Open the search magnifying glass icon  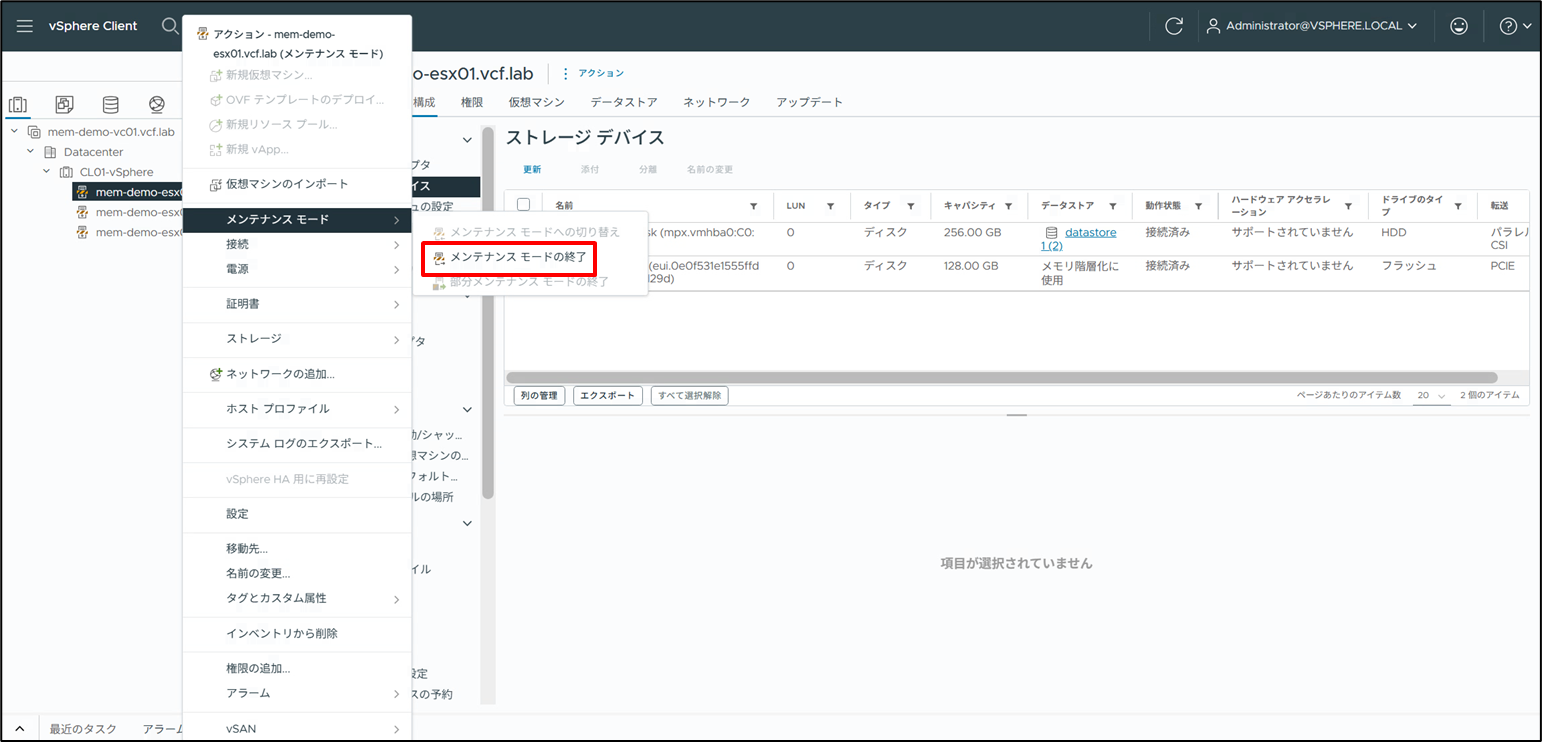[170, 26]
